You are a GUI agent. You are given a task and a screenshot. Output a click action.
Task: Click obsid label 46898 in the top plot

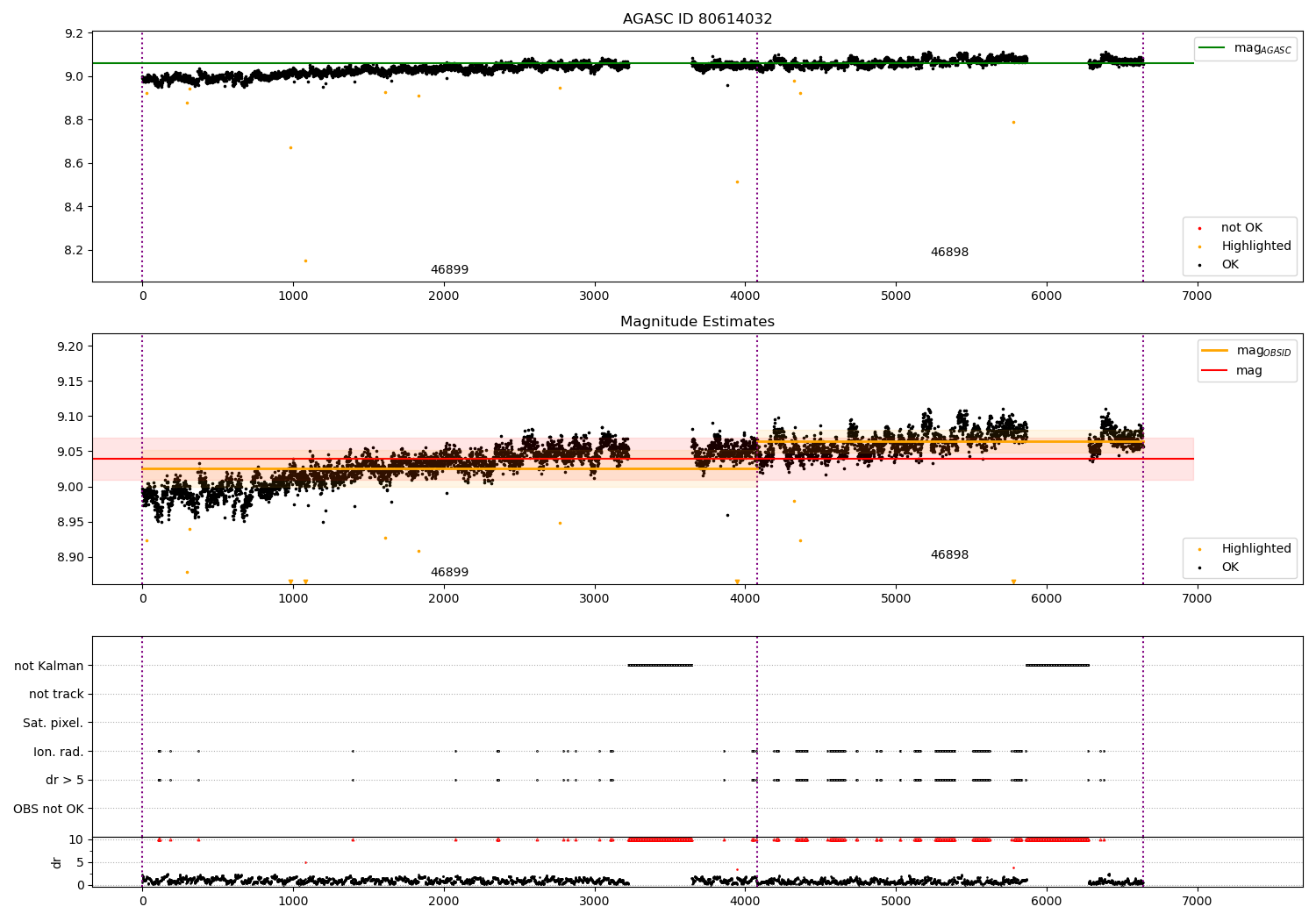click(x=949, y=253)
